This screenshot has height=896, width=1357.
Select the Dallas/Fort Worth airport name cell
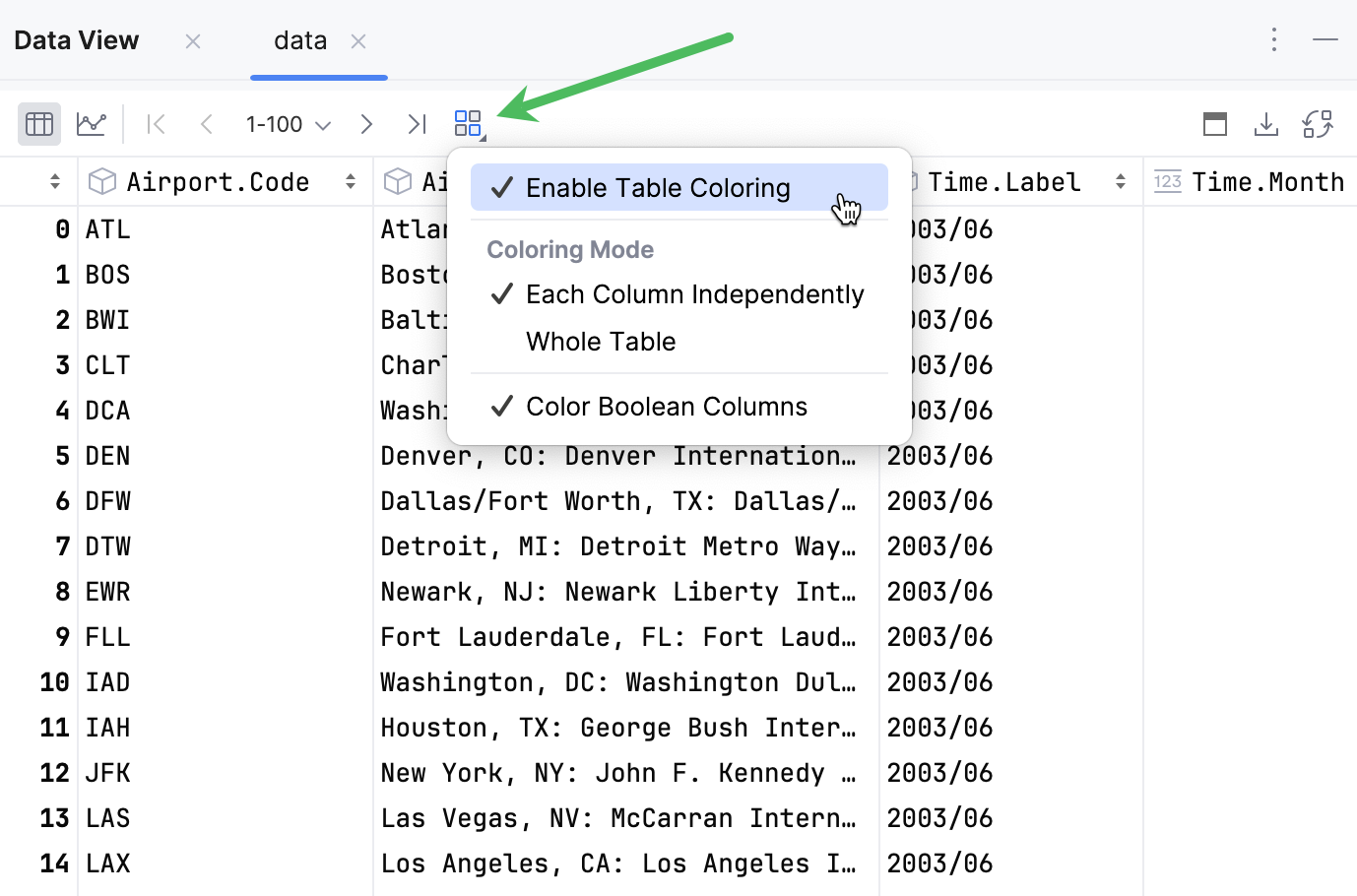coord(626,501)
